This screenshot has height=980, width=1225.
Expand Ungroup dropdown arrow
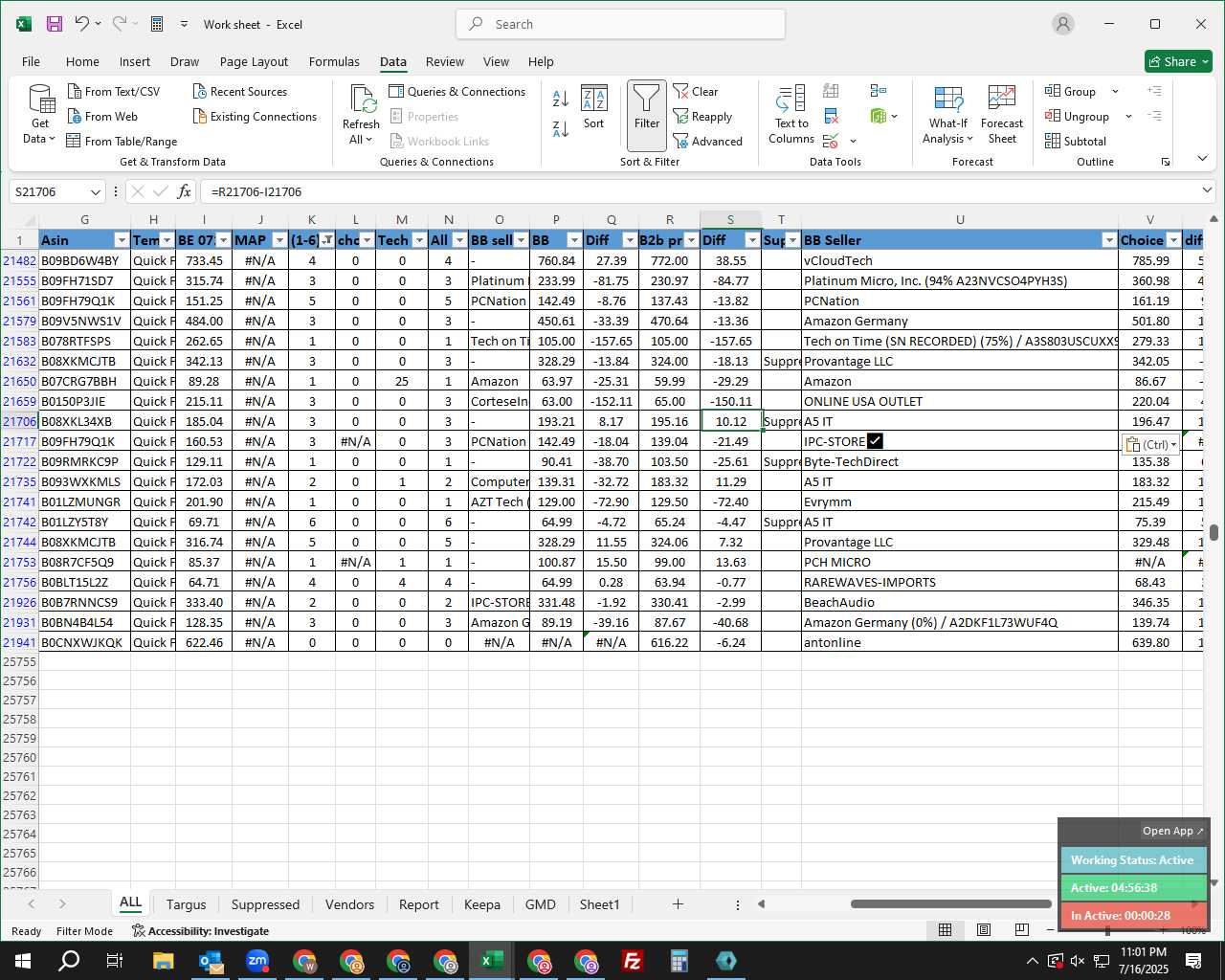coord(1128,116)
